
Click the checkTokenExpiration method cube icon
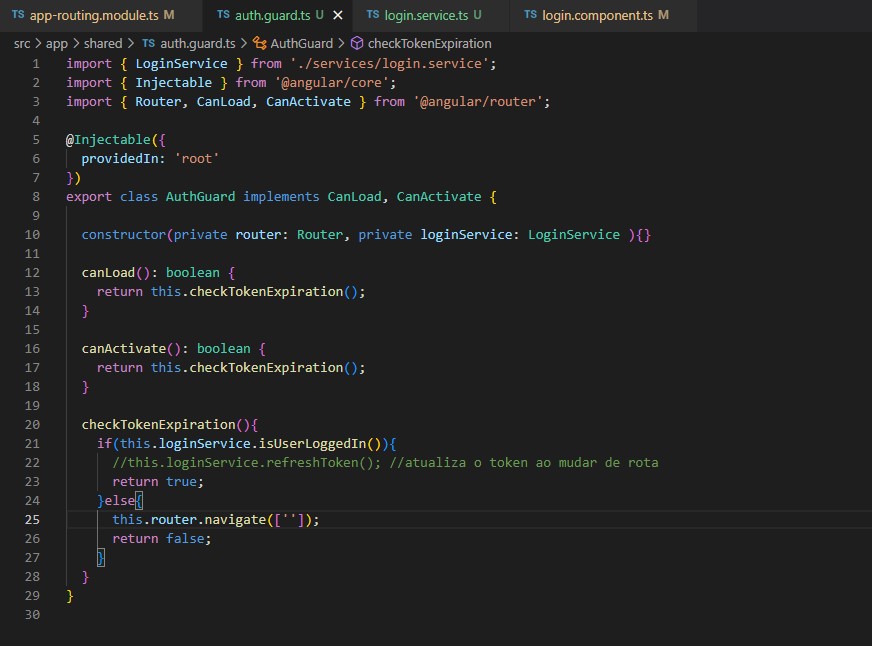357,43
